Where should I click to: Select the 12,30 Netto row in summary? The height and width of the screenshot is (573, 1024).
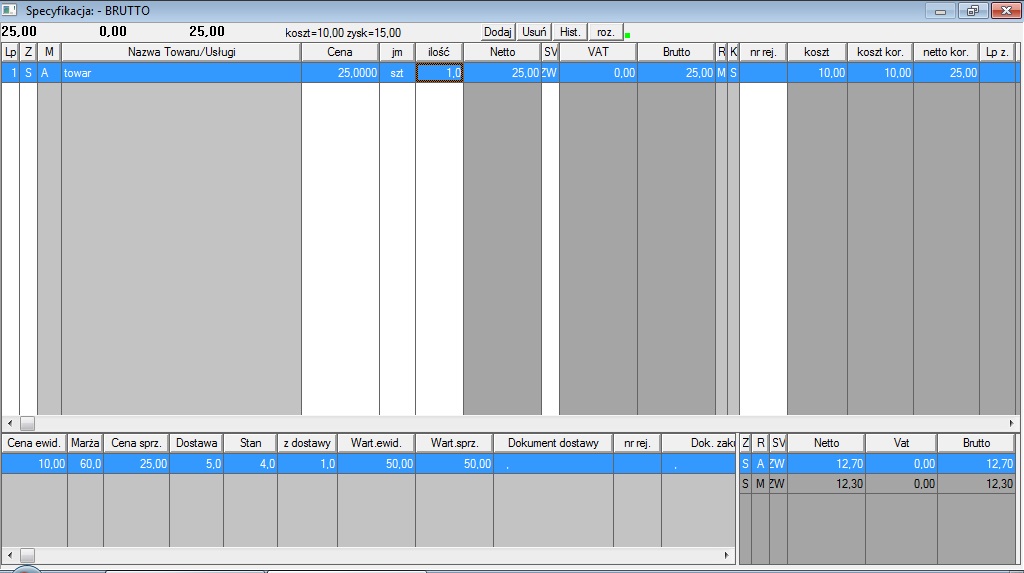pos(825,484)
